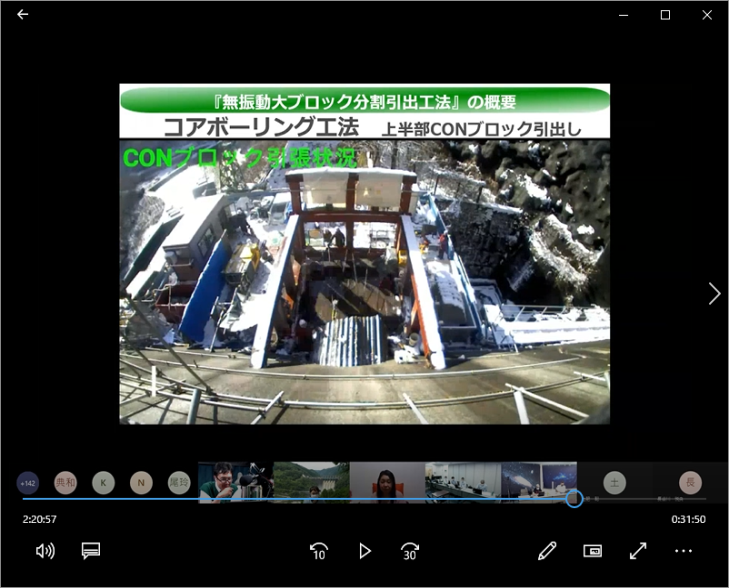729x588 pixels.
Task: Open the pencil edit tool
Action: (546, 551)
